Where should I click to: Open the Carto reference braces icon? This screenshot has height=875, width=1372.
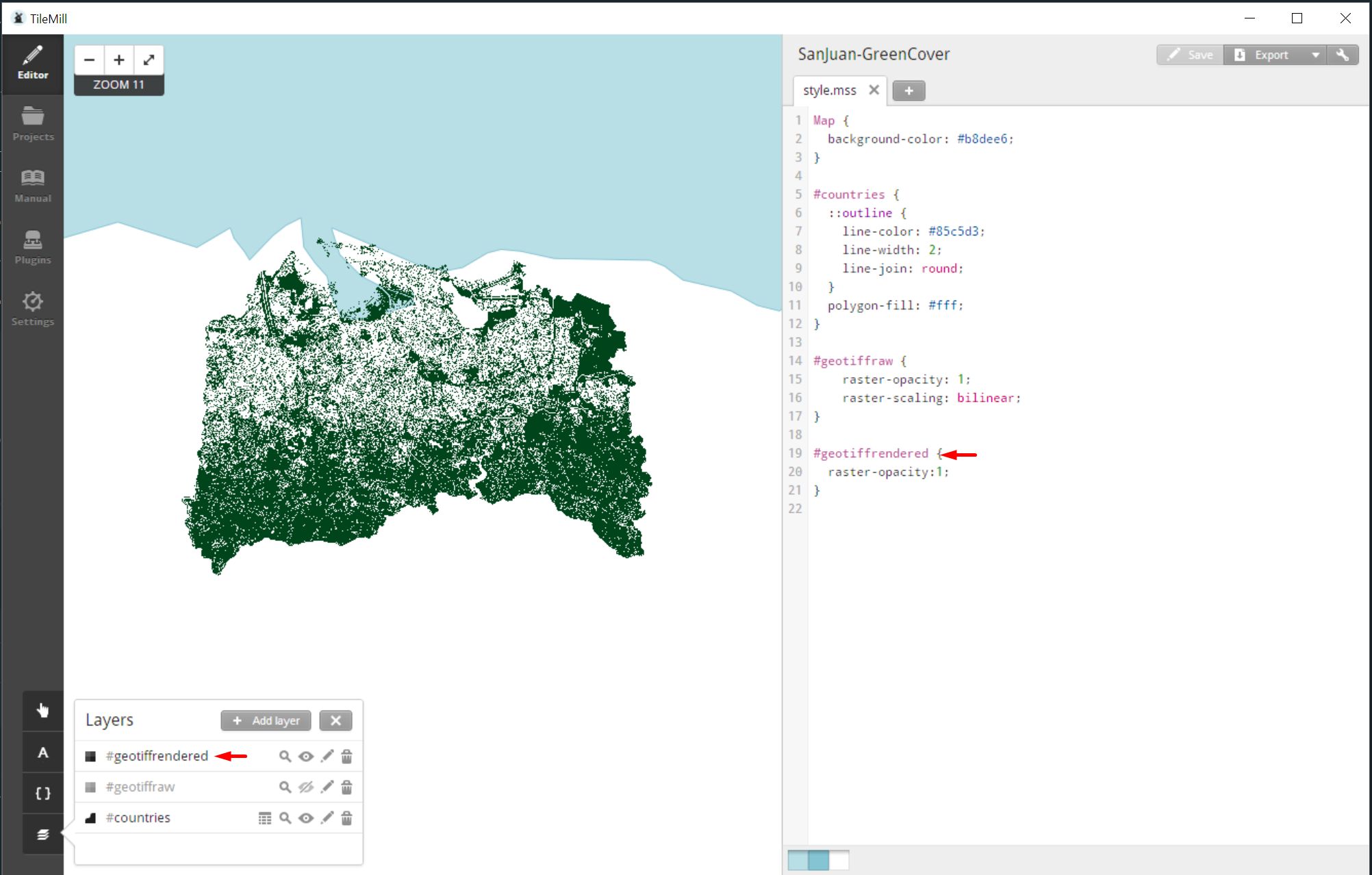pyautogui.click(x=42, y=794)
